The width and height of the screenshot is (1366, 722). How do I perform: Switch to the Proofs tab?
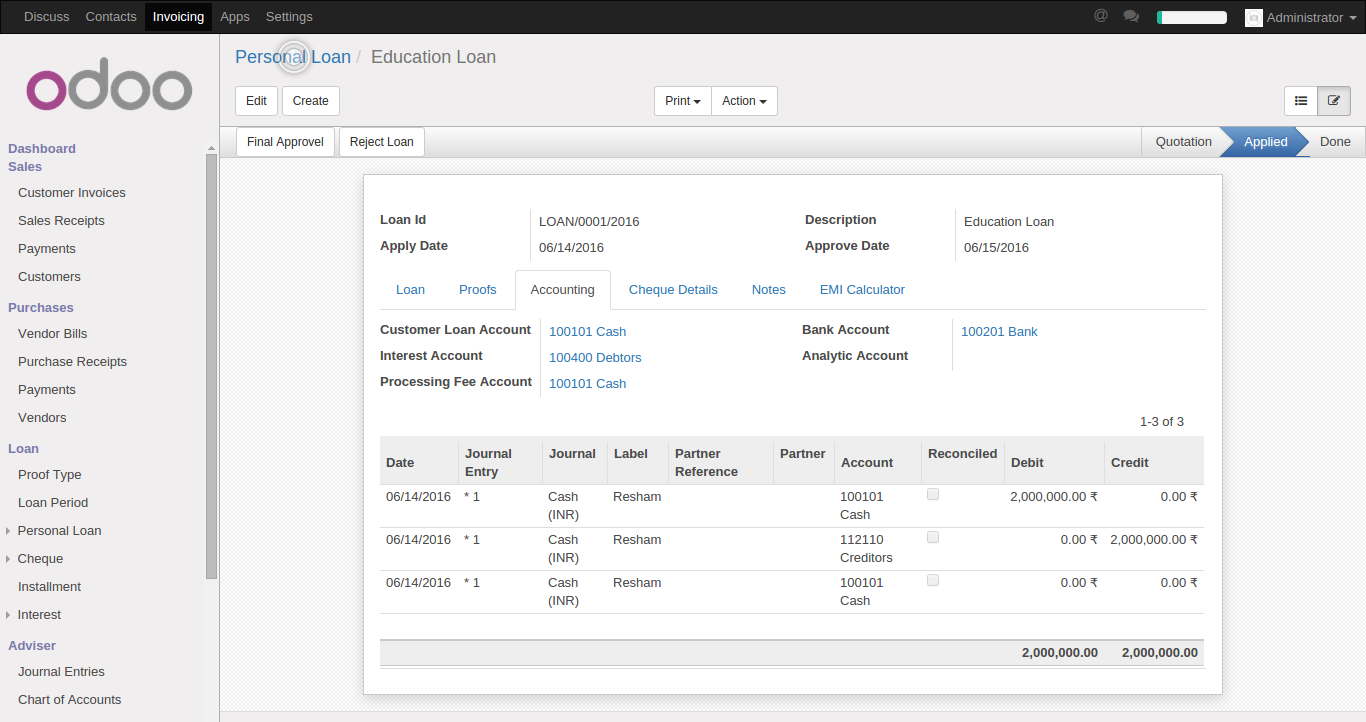point(477,290)
